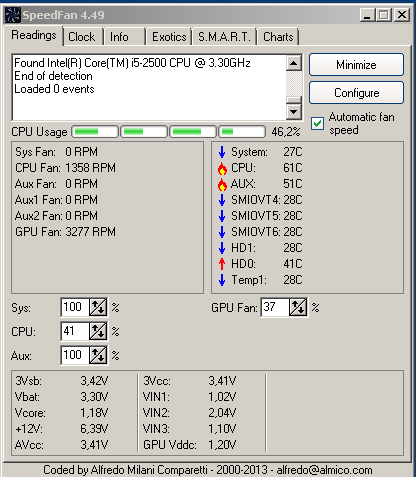
Task: Switch to the Readings tab
Action: click(x=34, y=35)
